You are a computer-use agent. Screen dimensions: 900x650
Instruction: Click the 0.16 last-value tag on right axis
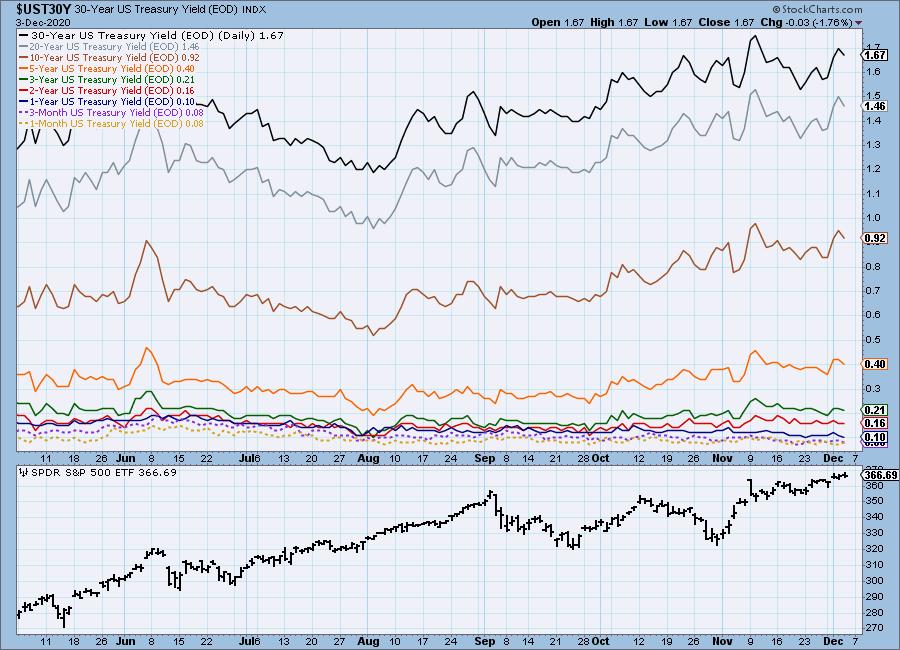coord(875,423)
